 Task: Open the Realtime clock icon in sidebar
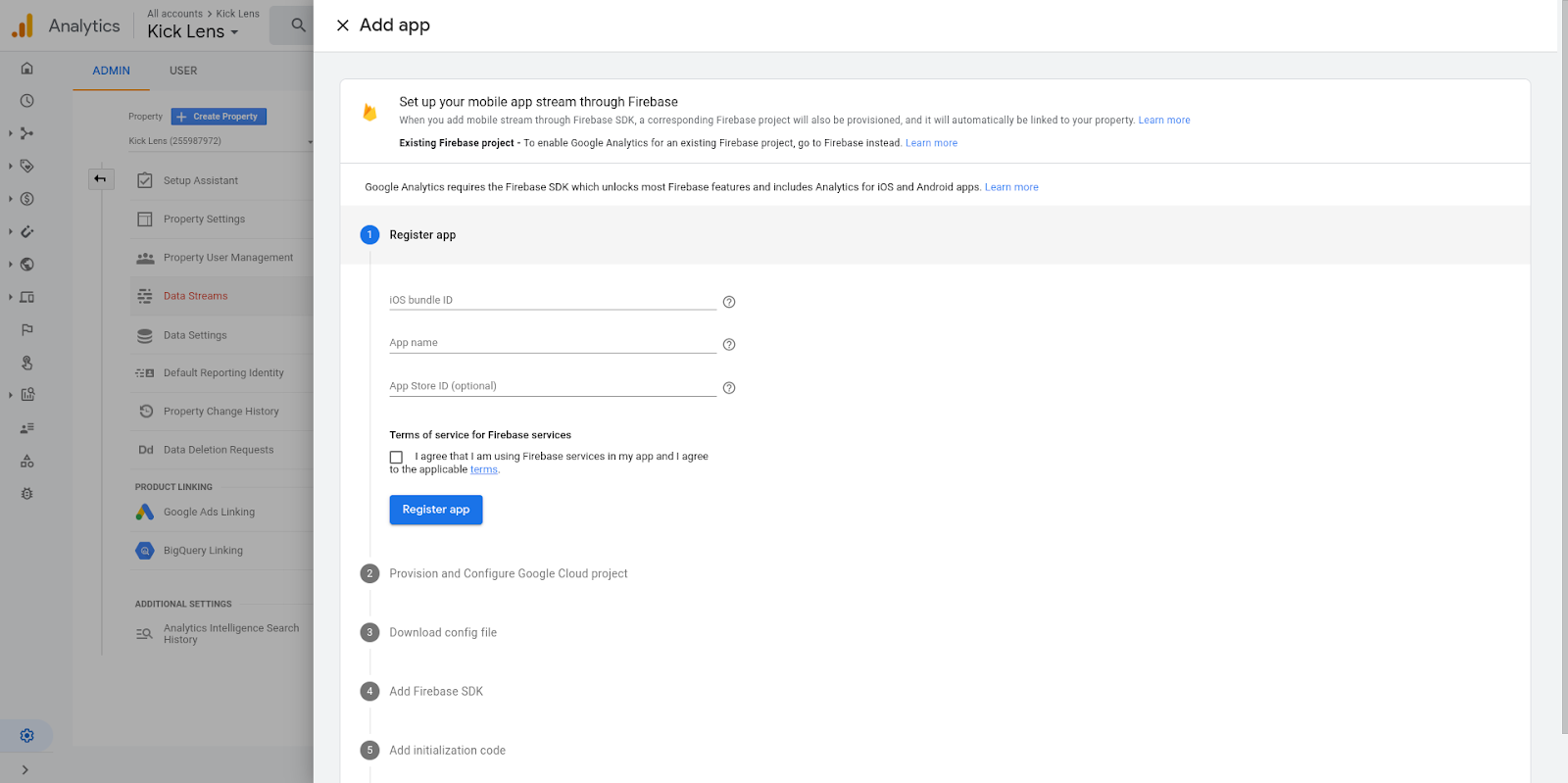[x=27, y=101]
